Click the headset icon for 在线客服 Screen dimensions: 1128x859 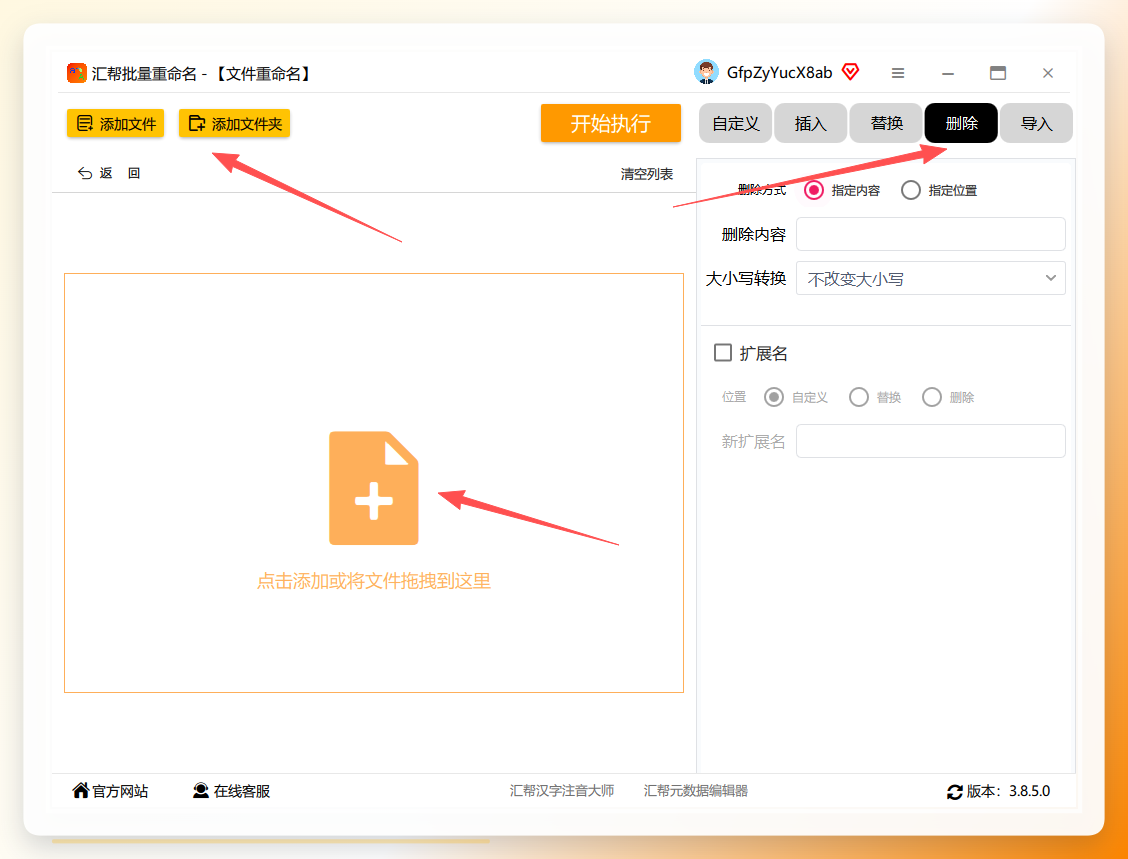[201, 791]
